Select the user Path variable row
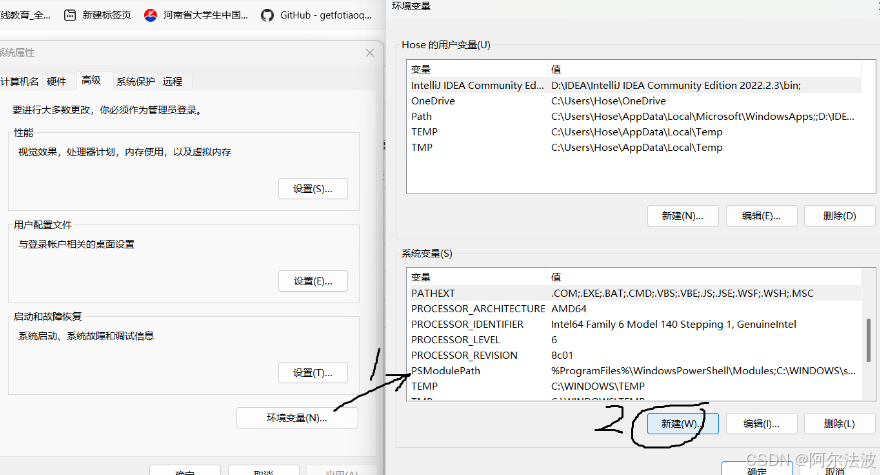The image size is (880, 475). tap(634, 116)
